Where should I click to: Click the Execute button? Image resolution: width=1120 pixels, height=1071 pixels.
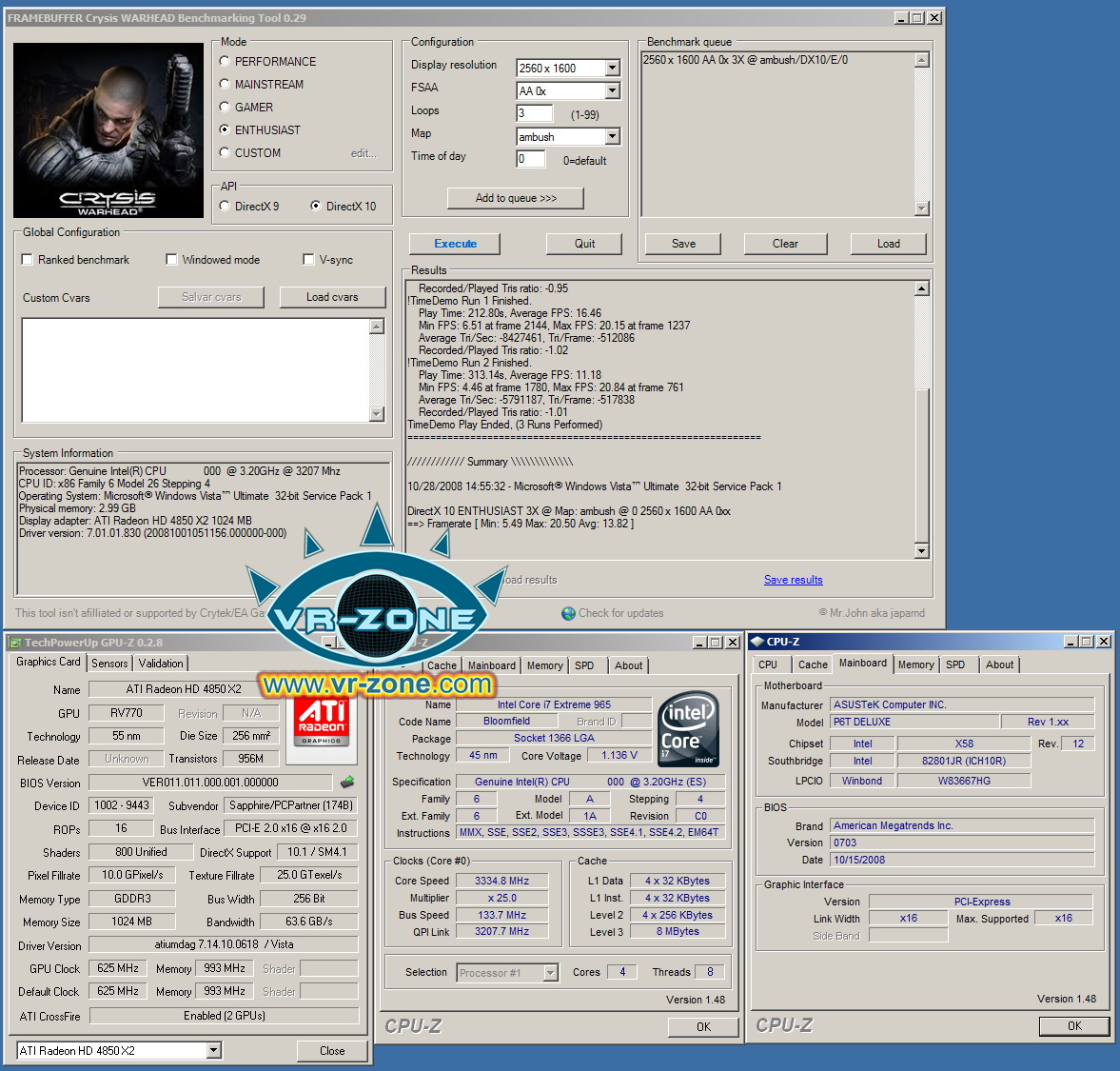pyautogui.click(x=455, y=244)
